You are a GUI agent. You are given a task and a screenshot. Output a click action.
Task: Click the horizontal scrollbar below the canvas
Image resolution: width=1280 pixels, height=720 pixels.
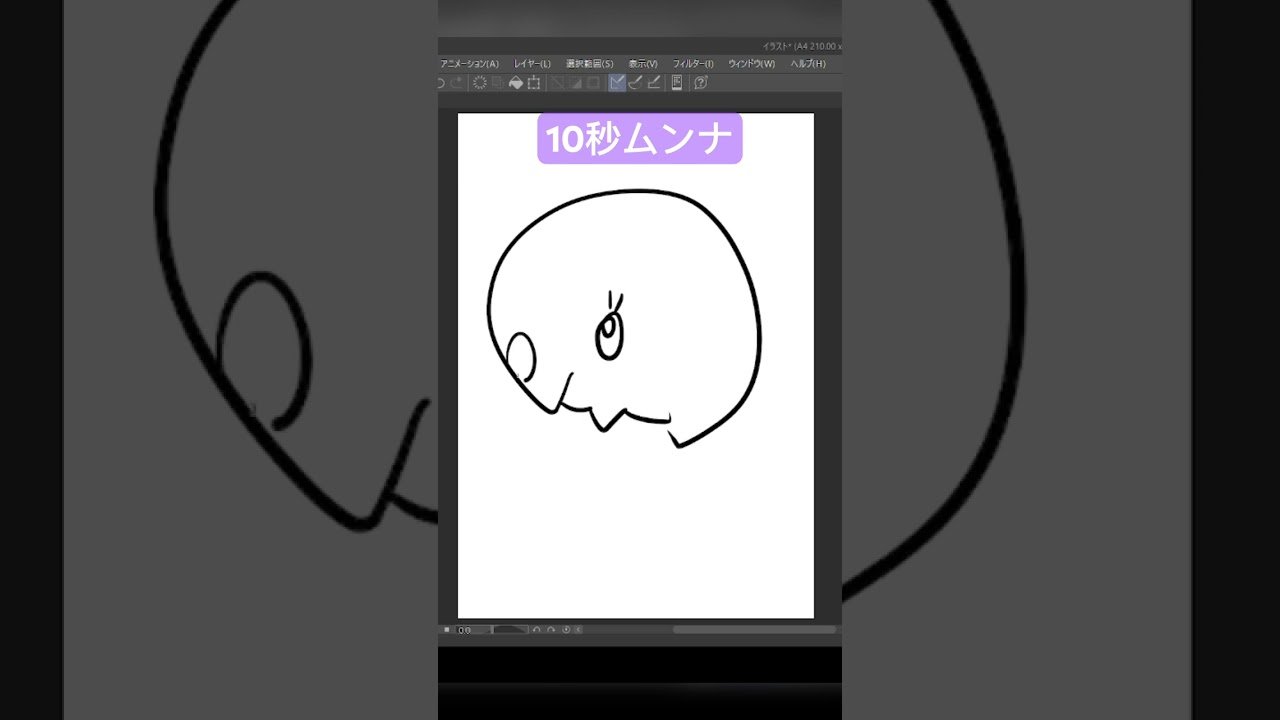tap(755, 630)
